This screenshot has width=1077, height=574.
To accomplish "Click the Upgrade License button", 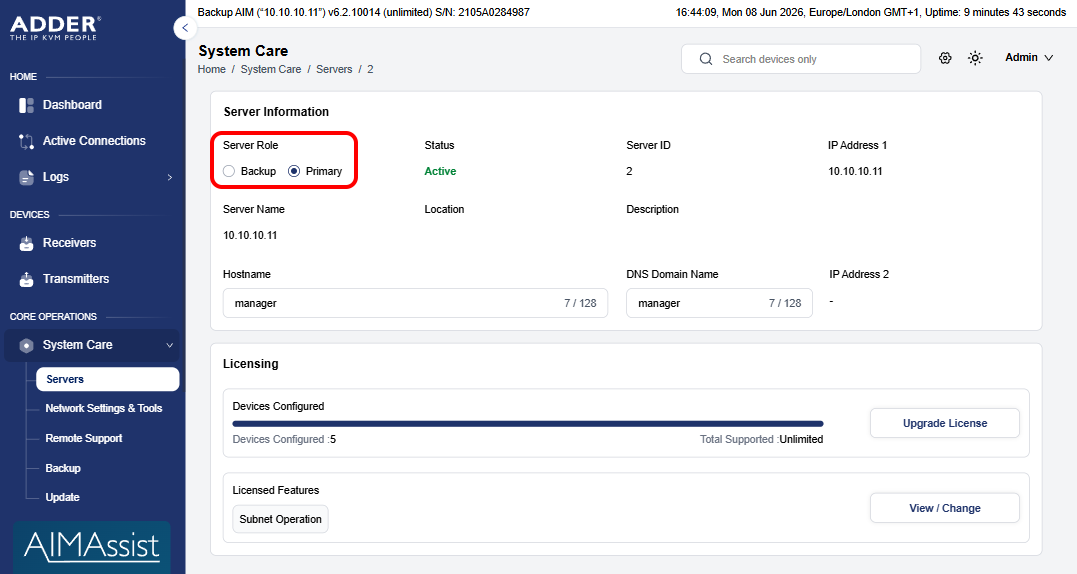I will [944, 423].
